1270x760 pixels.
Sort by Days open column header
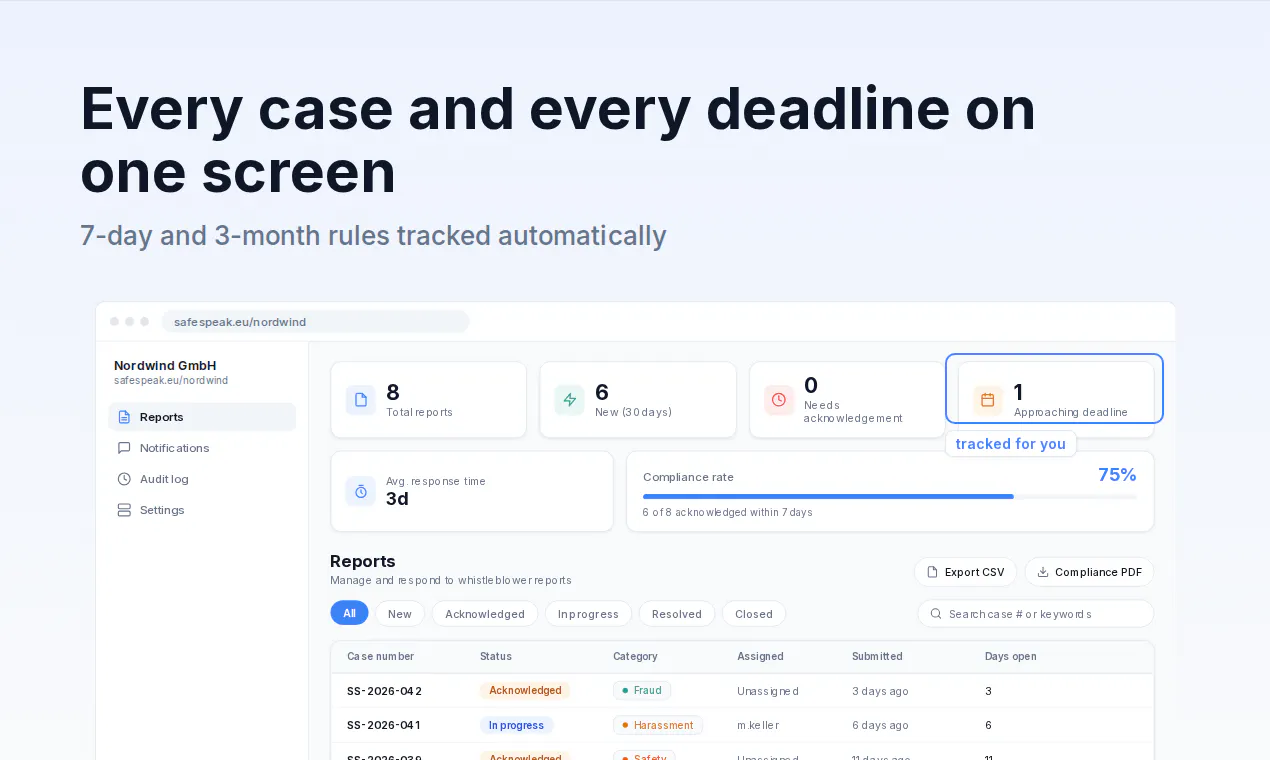[x=1011, y=657]
